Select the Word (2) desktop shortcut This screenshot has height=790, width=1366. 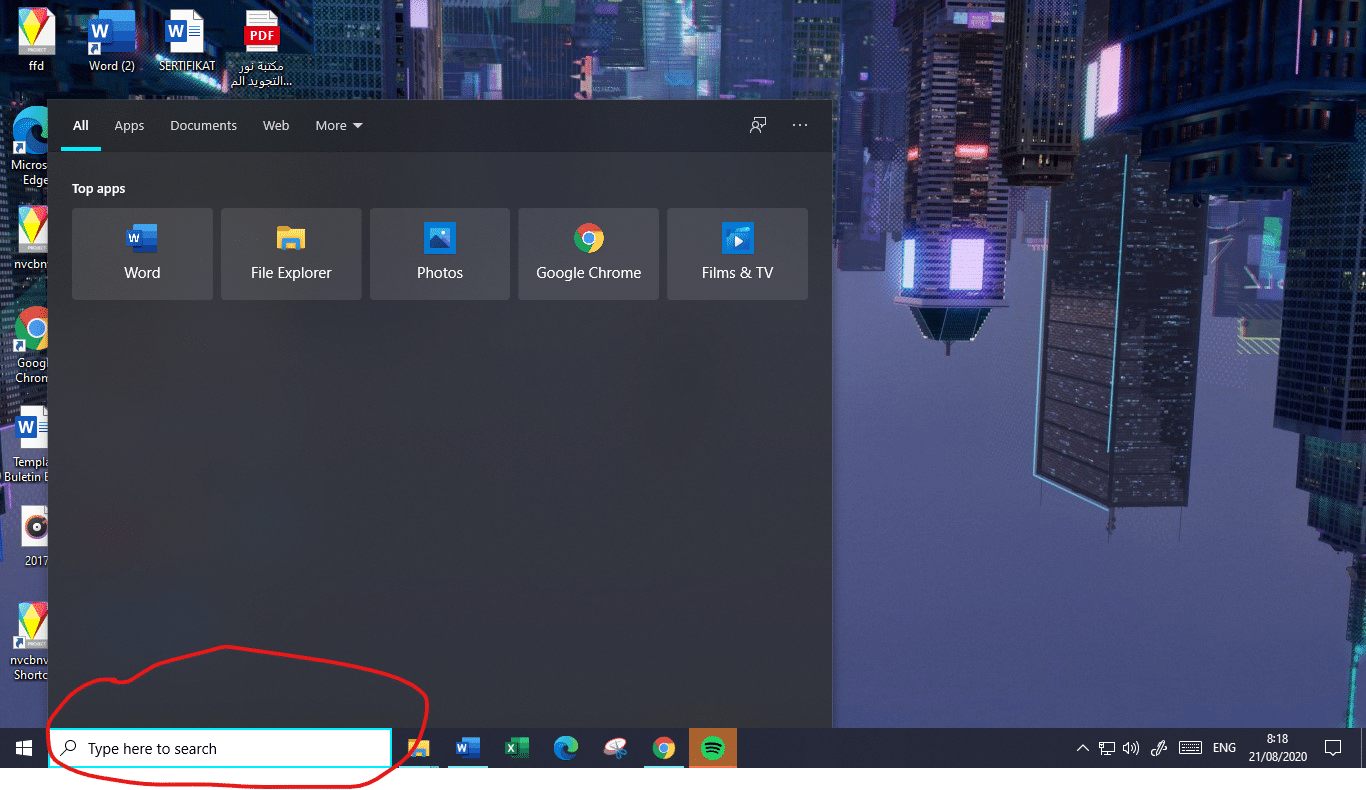111,40
